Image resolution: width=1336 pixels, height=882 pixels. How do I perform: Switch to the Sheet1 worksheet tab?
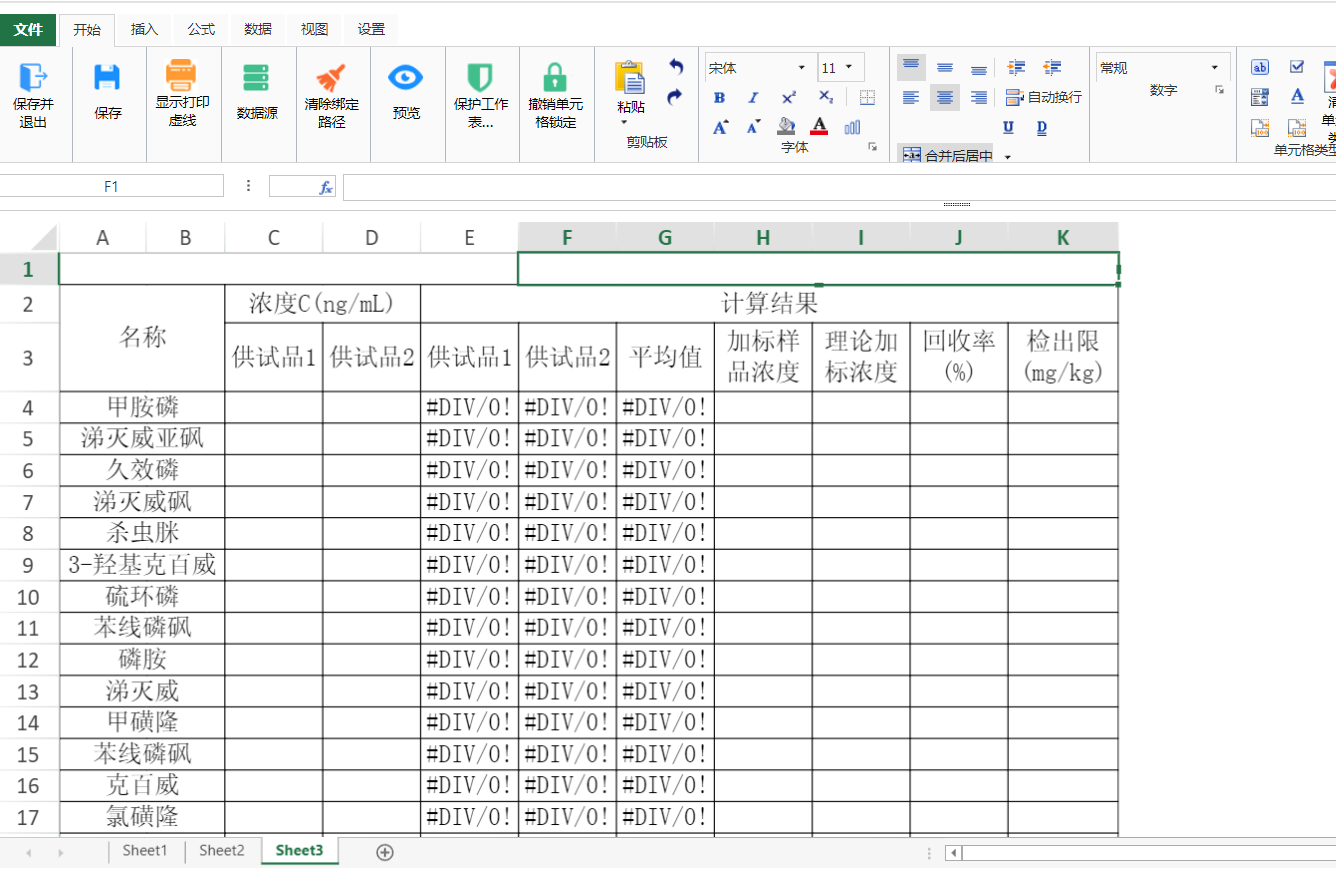(x=145, y=851)
